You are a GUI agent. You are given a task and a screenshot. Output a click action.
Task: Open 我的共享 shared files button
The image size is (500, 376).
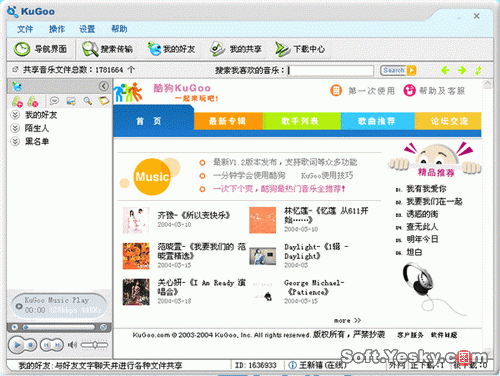[236, 49]
